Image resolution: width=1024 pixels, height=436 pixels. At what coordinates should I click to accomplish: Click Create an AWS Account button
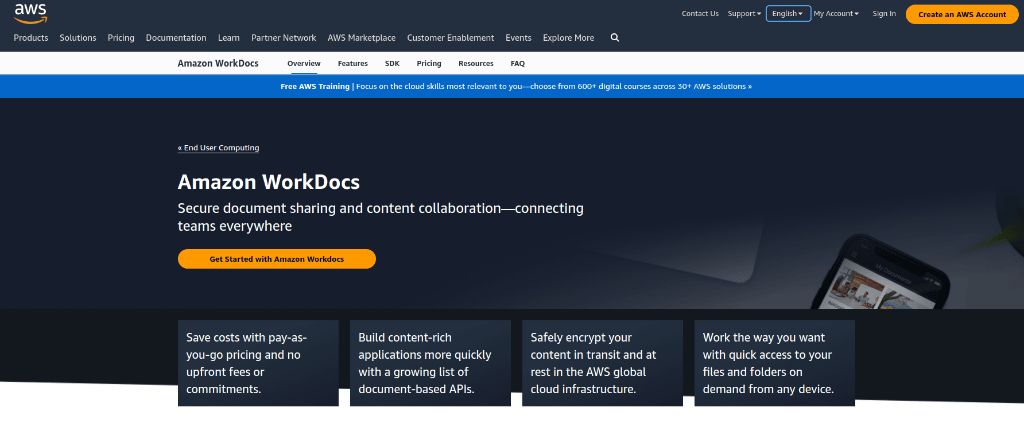click(x=962, y=14)
